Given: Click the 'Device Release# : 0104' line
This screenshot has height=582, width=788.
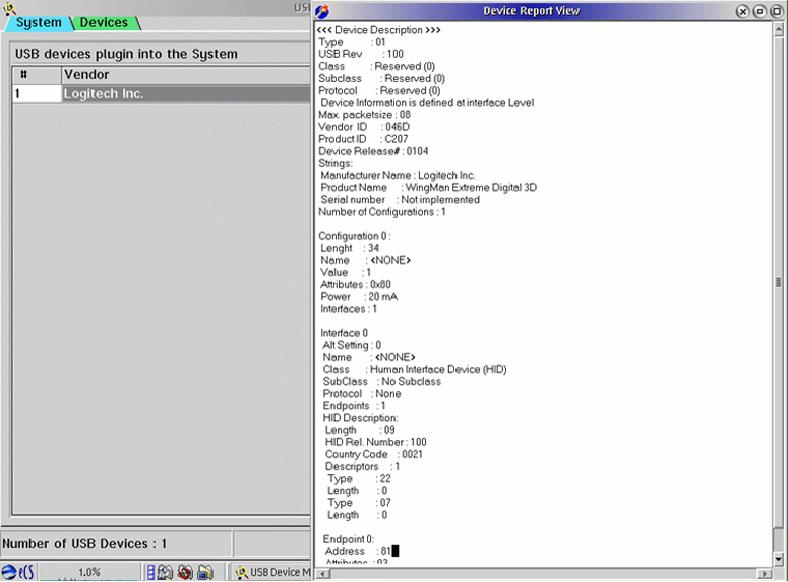Looking at the screenshot, I should (x=373, y=151).
